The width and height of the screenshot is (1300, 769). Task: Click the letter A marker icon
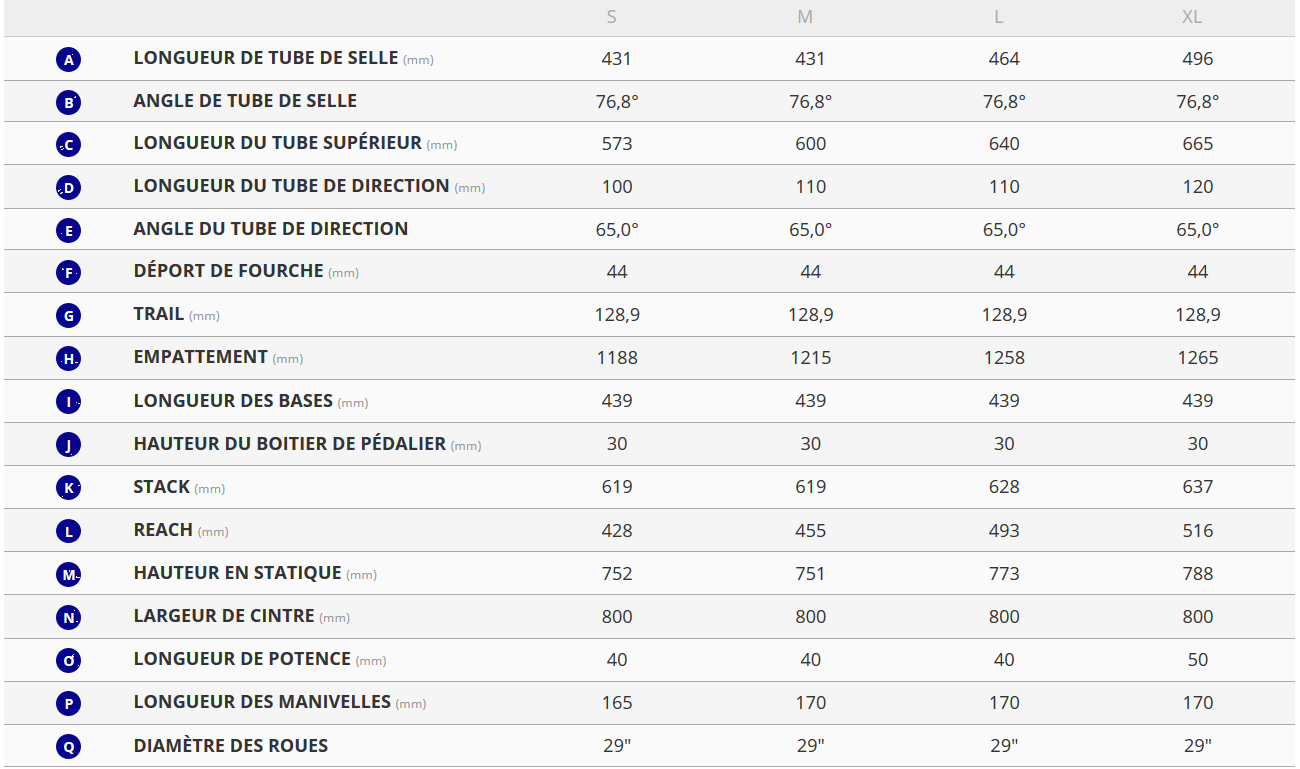click(x=68, y=60)
